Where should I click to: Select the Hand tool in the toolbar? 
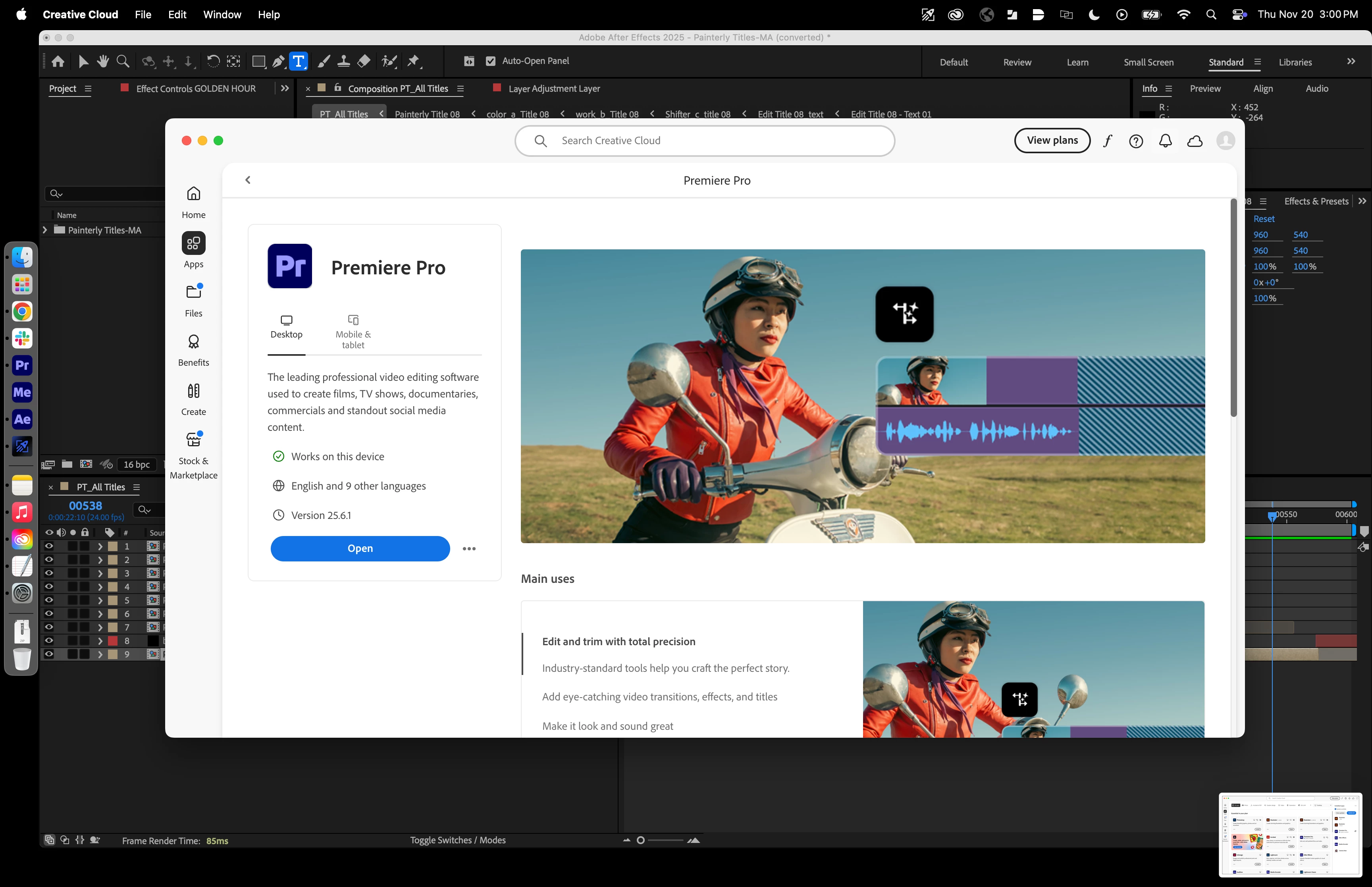coord(103,61)
